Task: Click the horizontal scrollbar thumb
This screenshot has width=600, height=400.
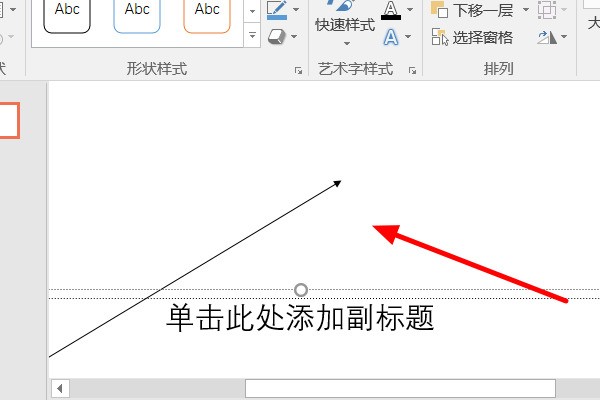Action: [x=400, y=389]
